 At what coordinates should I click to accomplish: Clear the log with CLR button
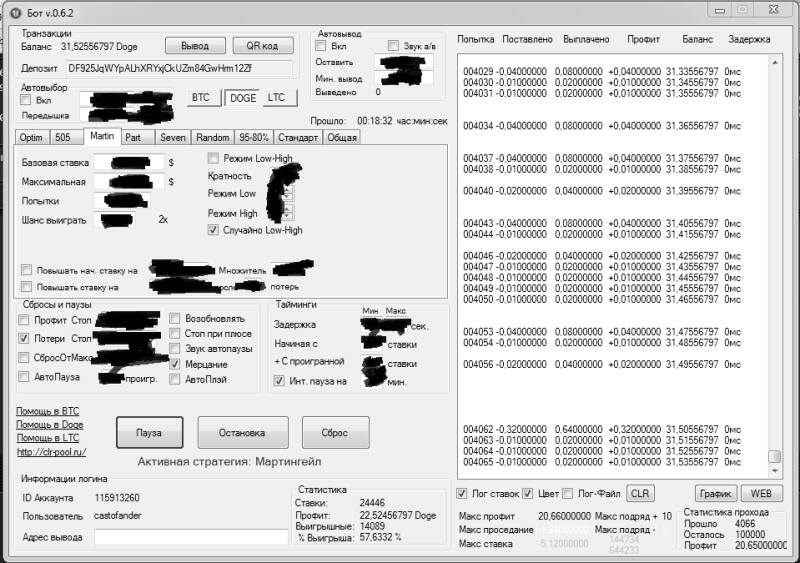[x=640, y=494]
